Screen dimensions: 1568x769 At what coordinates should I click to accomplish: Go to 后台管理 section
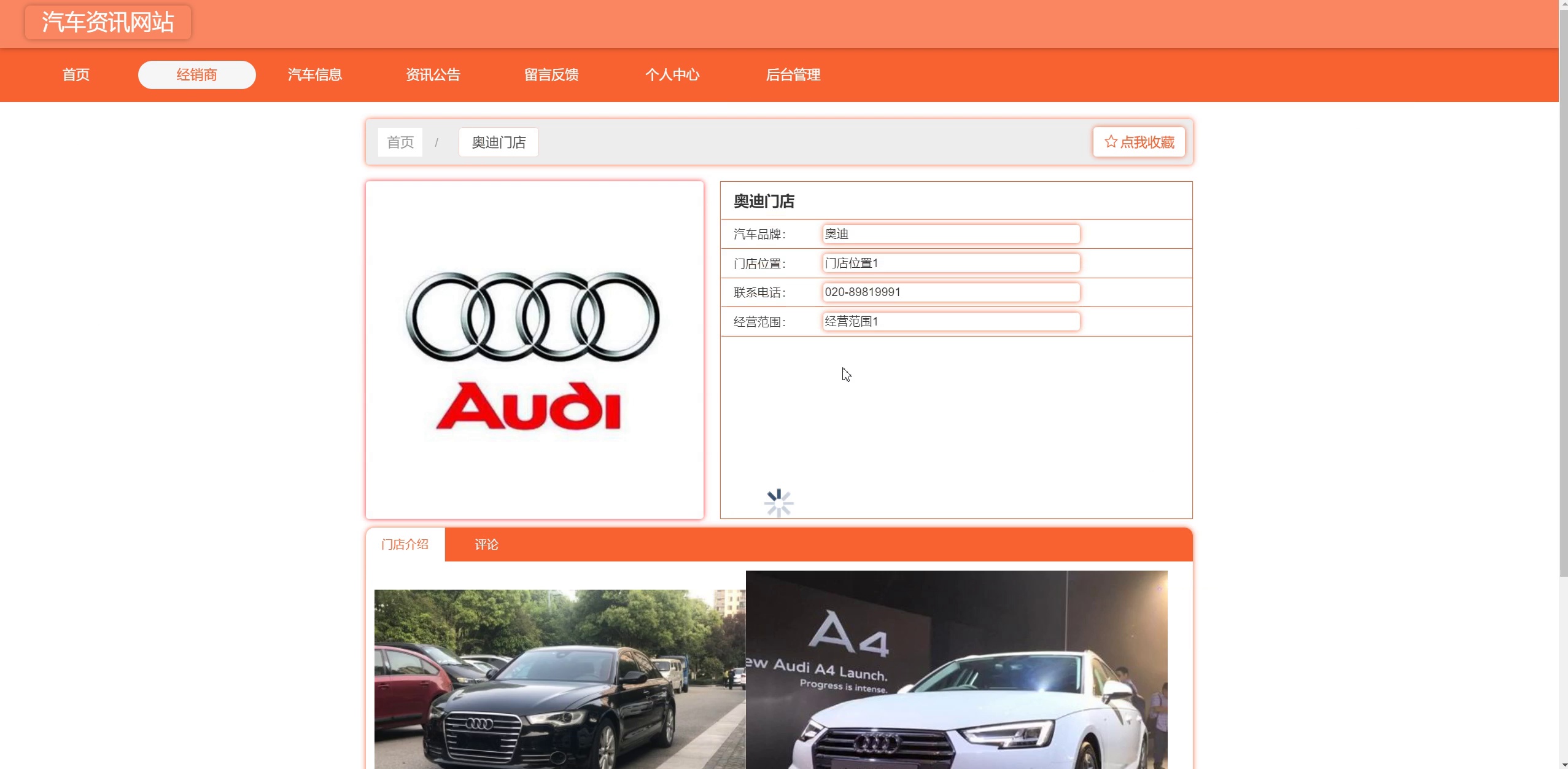[793, 75]
